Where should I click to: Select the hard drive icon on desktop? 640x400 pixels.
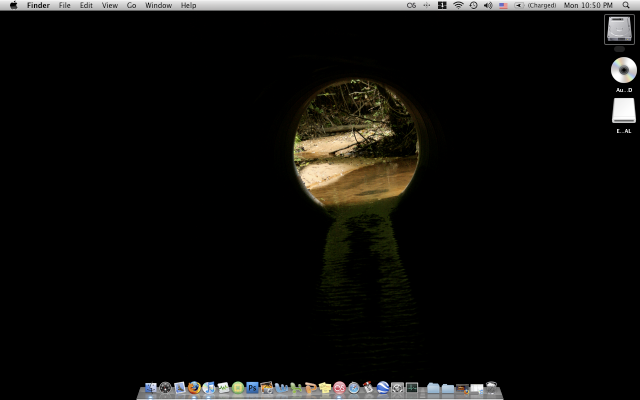[619, 30]
